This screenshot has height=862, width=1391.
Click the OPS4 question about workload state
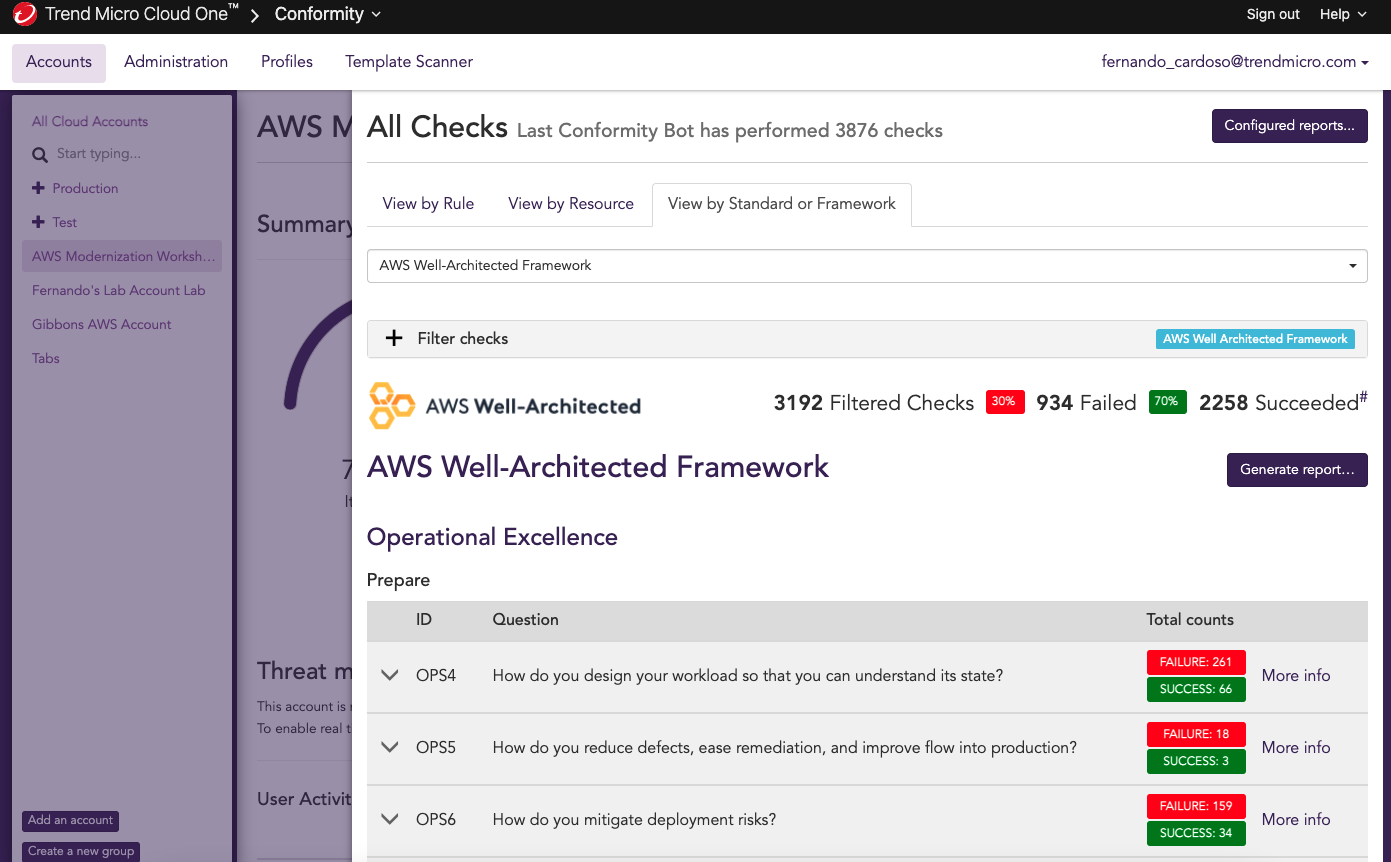click(748, 675)
